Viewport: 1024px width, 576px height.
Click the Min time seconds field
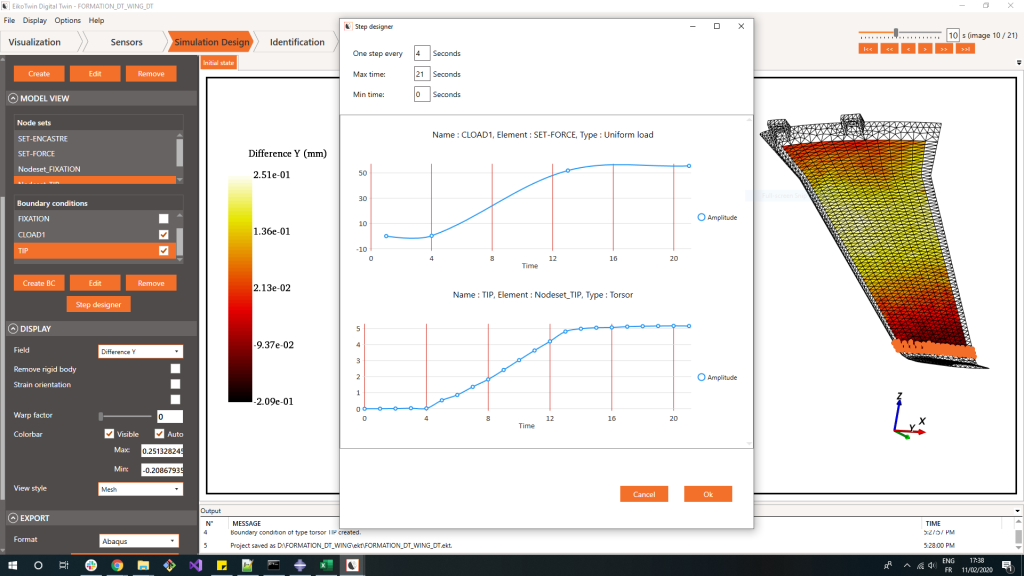(422, 94)
